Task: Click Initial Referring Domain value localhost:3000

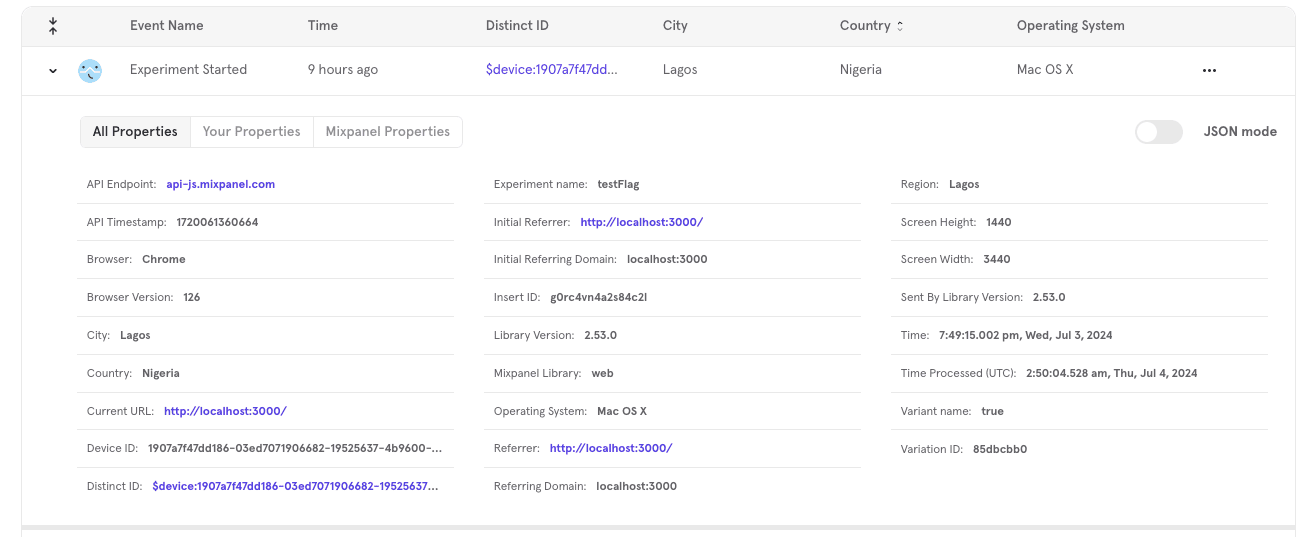Action: [x=667, y=259]
